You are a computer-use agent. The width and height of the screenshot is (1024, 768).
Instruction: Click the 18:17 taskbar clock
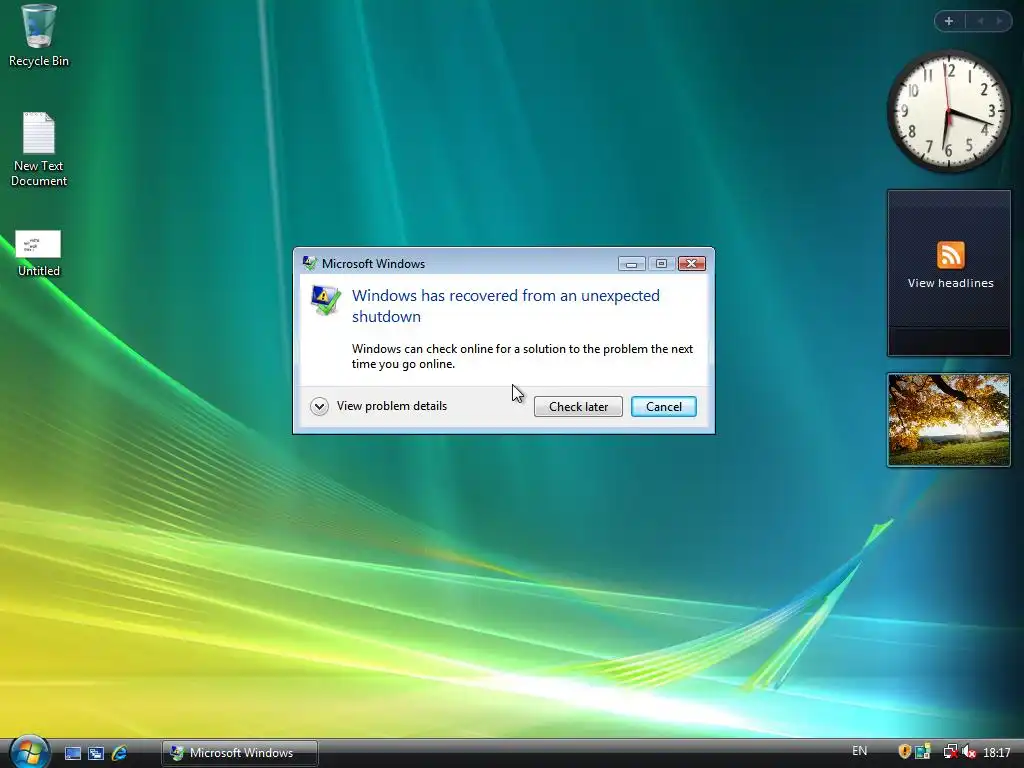[997, 752]
